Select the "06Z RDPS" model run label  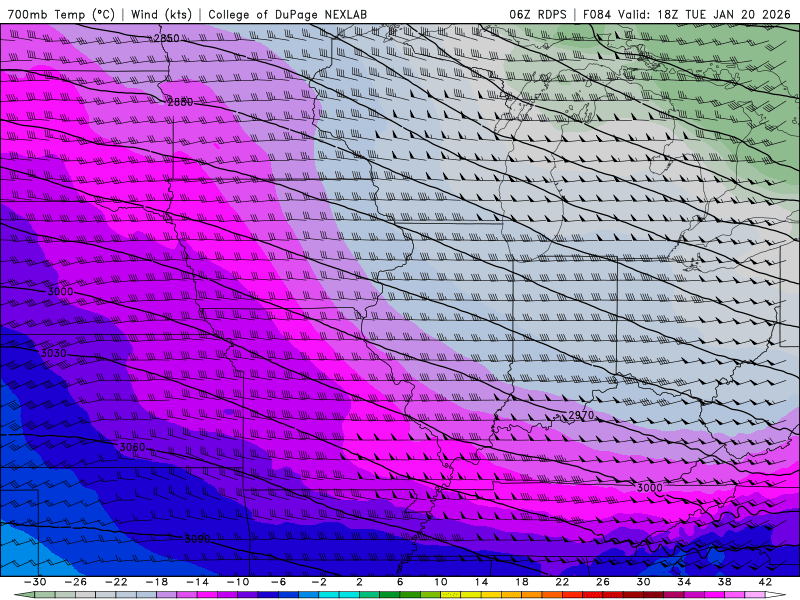coord(538,14)
